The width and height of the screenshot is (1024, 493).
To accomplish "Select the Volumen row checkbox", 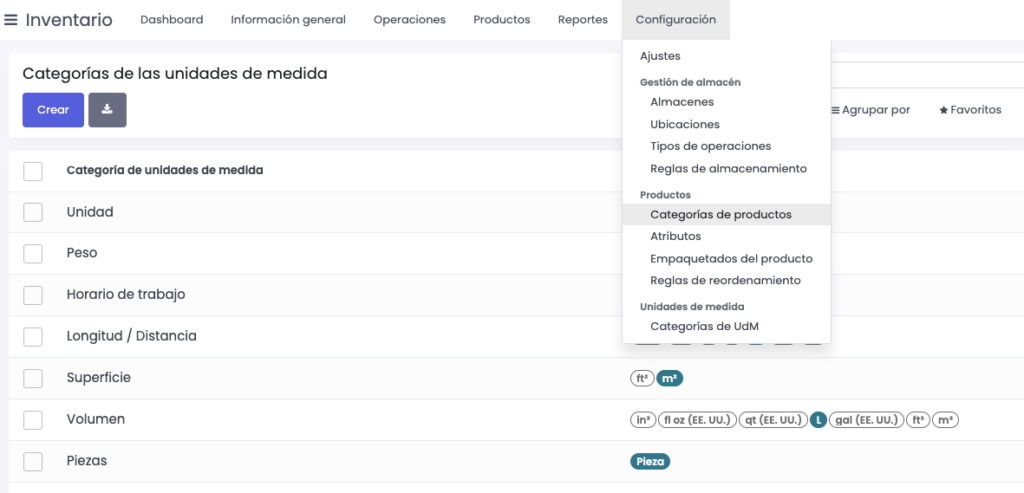I will click(33, 420).
